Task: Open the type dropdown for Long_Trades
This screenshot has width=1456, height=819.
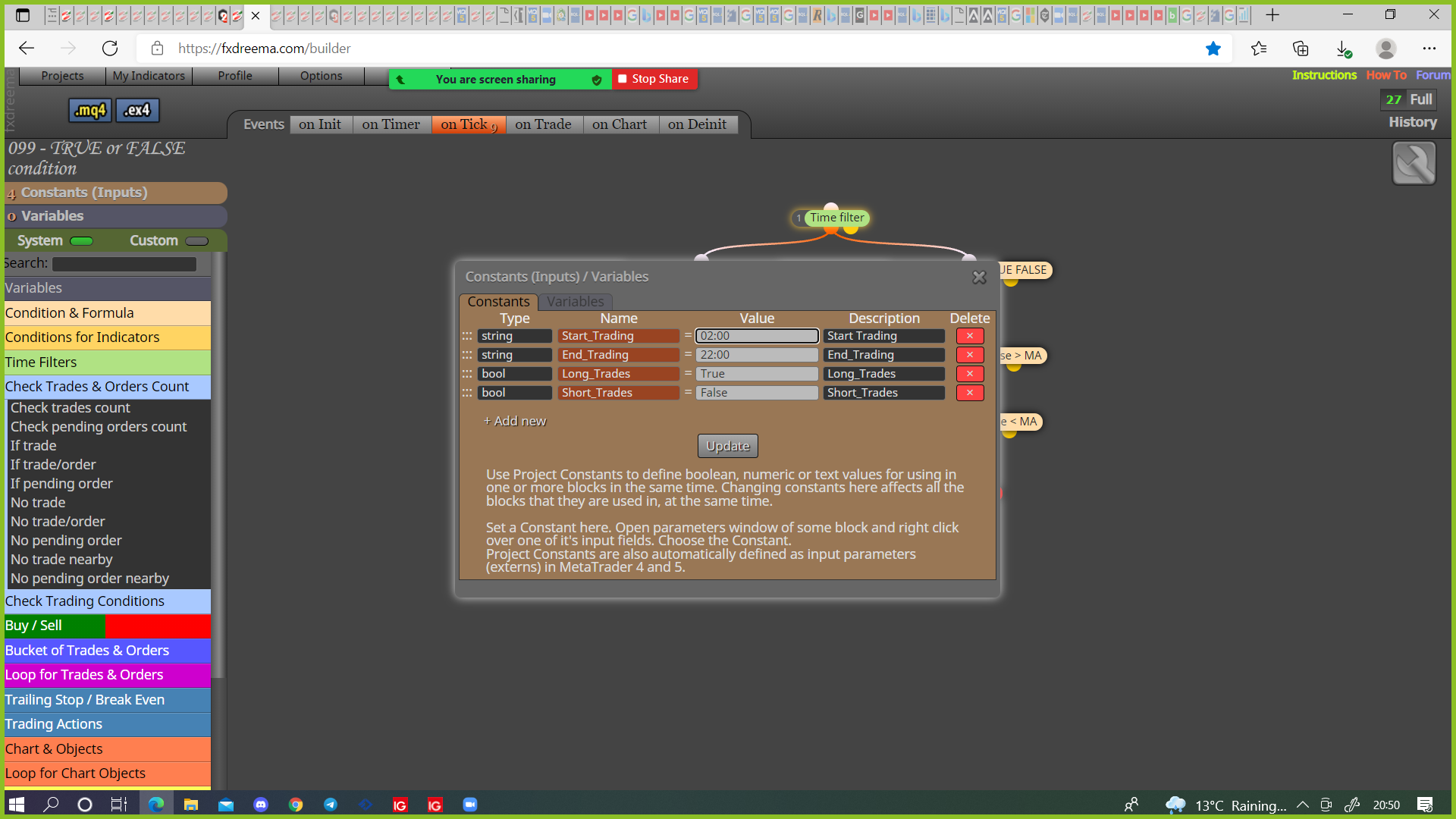Action: 515,374
